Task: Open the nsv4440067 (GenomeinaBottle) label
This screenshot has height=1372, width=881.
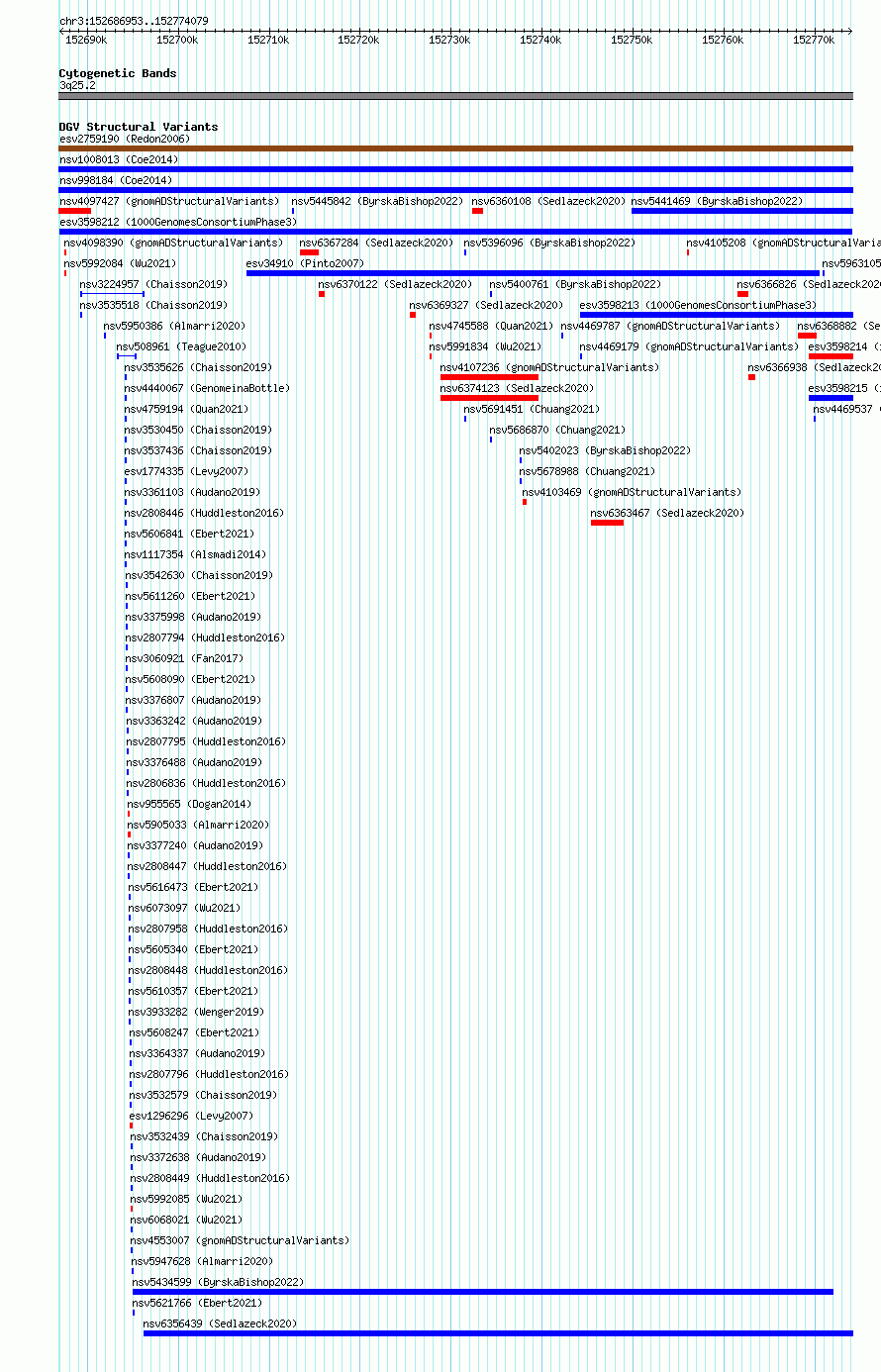Action: point(207,388)
